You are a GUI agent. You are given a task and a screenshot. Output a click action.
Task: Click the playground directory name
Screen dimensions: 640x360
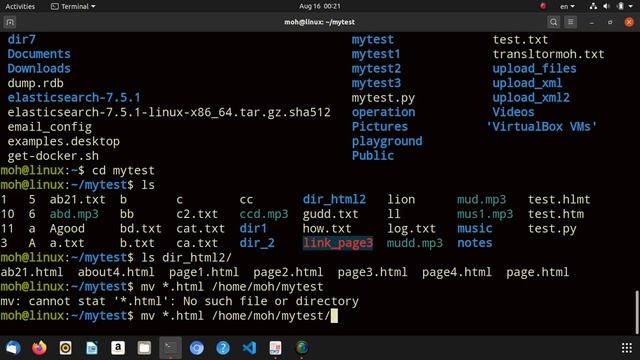387,141
